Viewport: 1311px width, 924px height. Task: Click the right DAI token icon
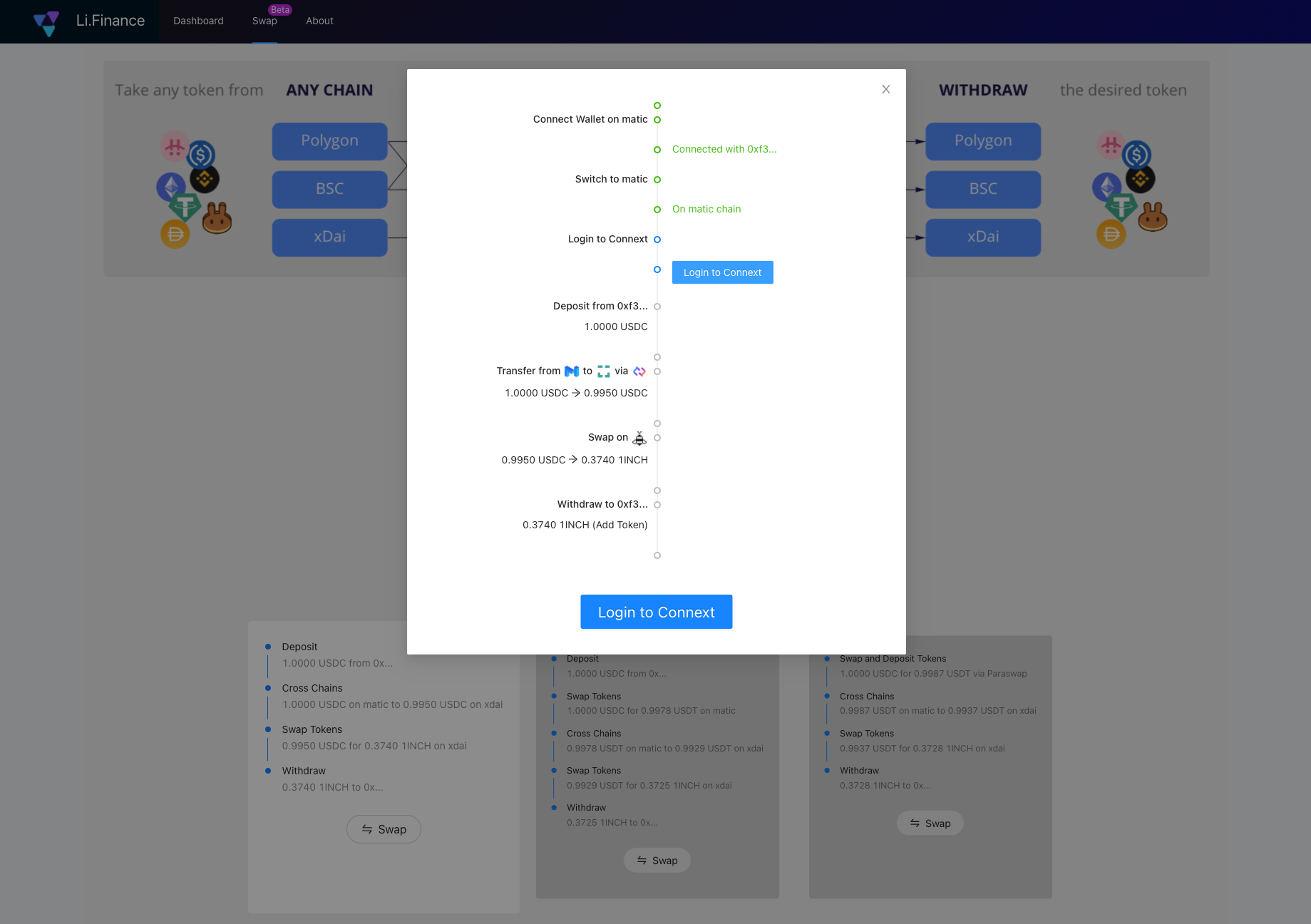click(x=1111, y=234)
